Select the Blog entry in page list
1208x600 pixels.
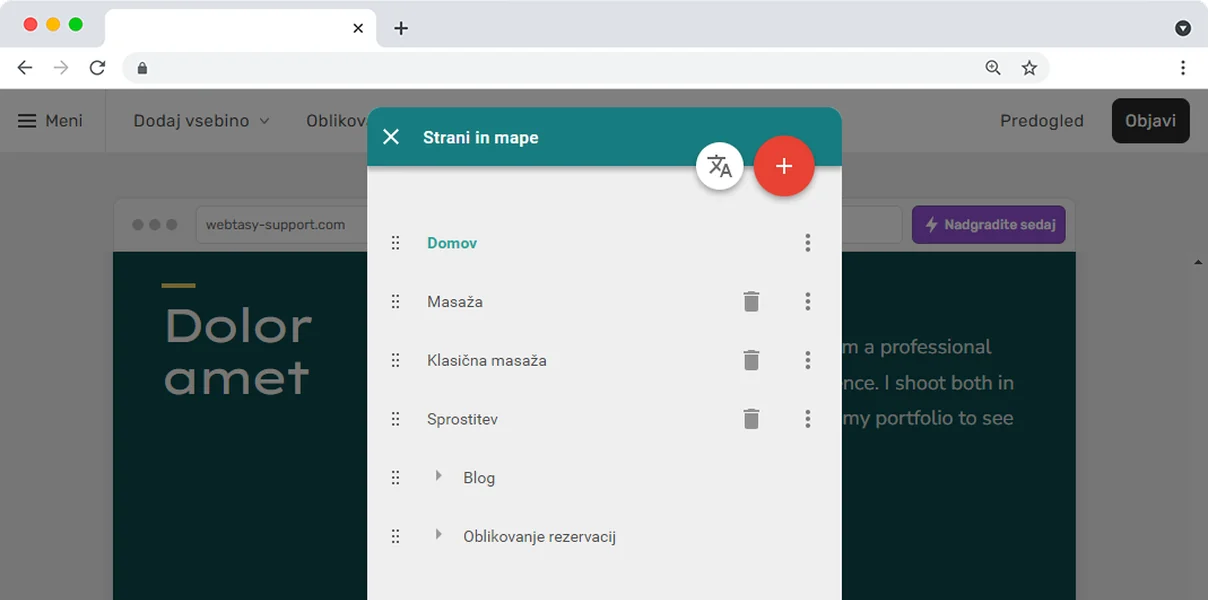click(x=479, y=478)
